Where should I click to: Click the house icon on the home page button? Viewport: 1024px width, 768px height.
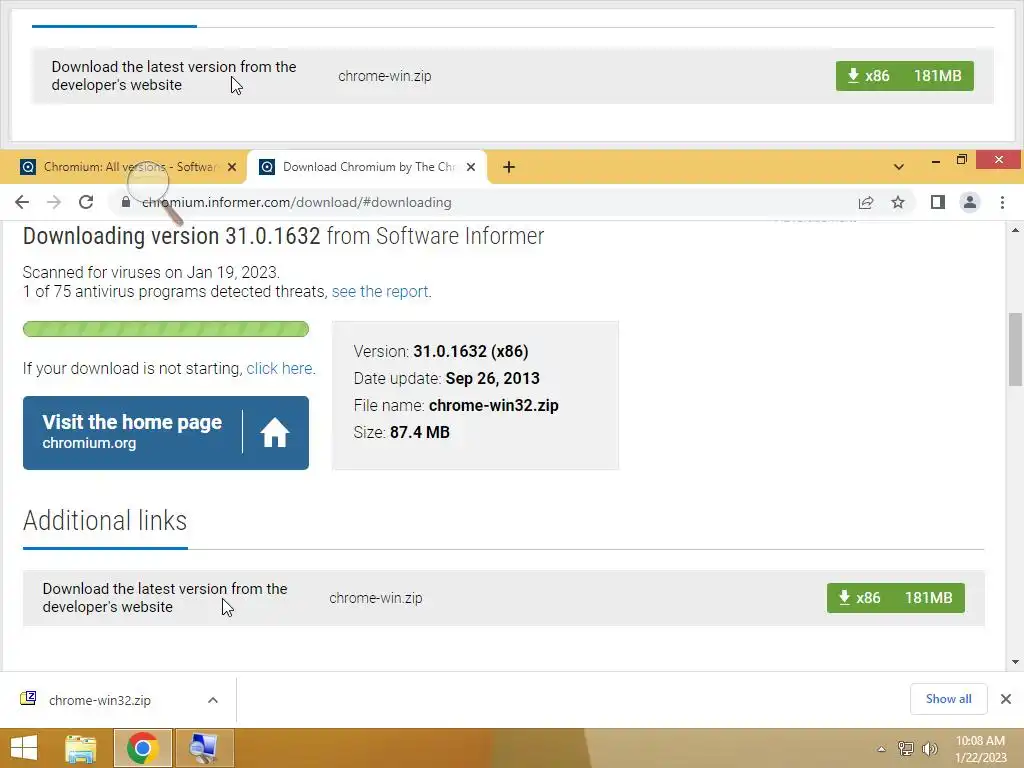(x=274, y=432)
